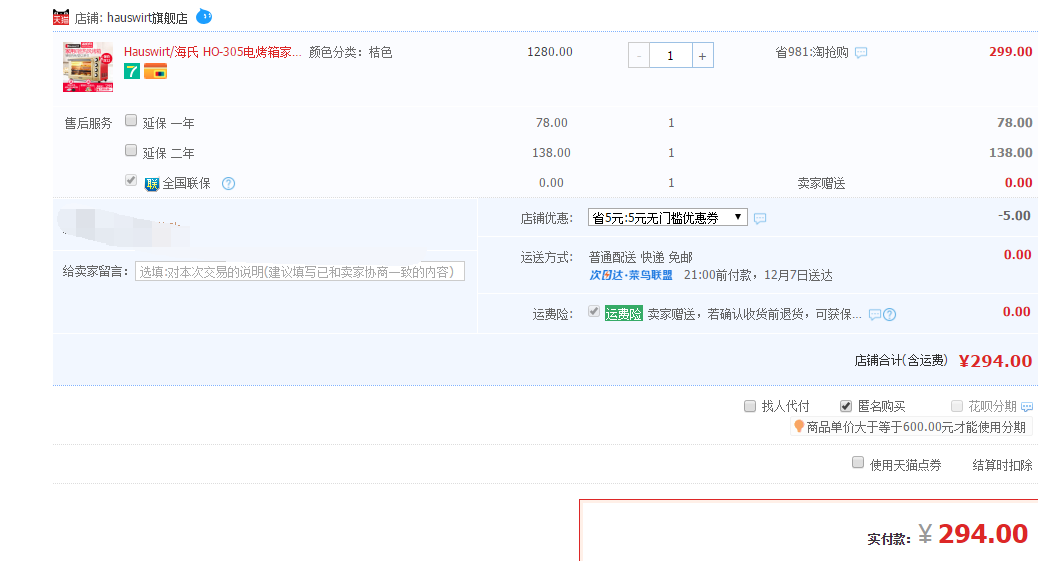
Task: Open comment icon next to 省981:淘抢购
Action: pos(861,52)
